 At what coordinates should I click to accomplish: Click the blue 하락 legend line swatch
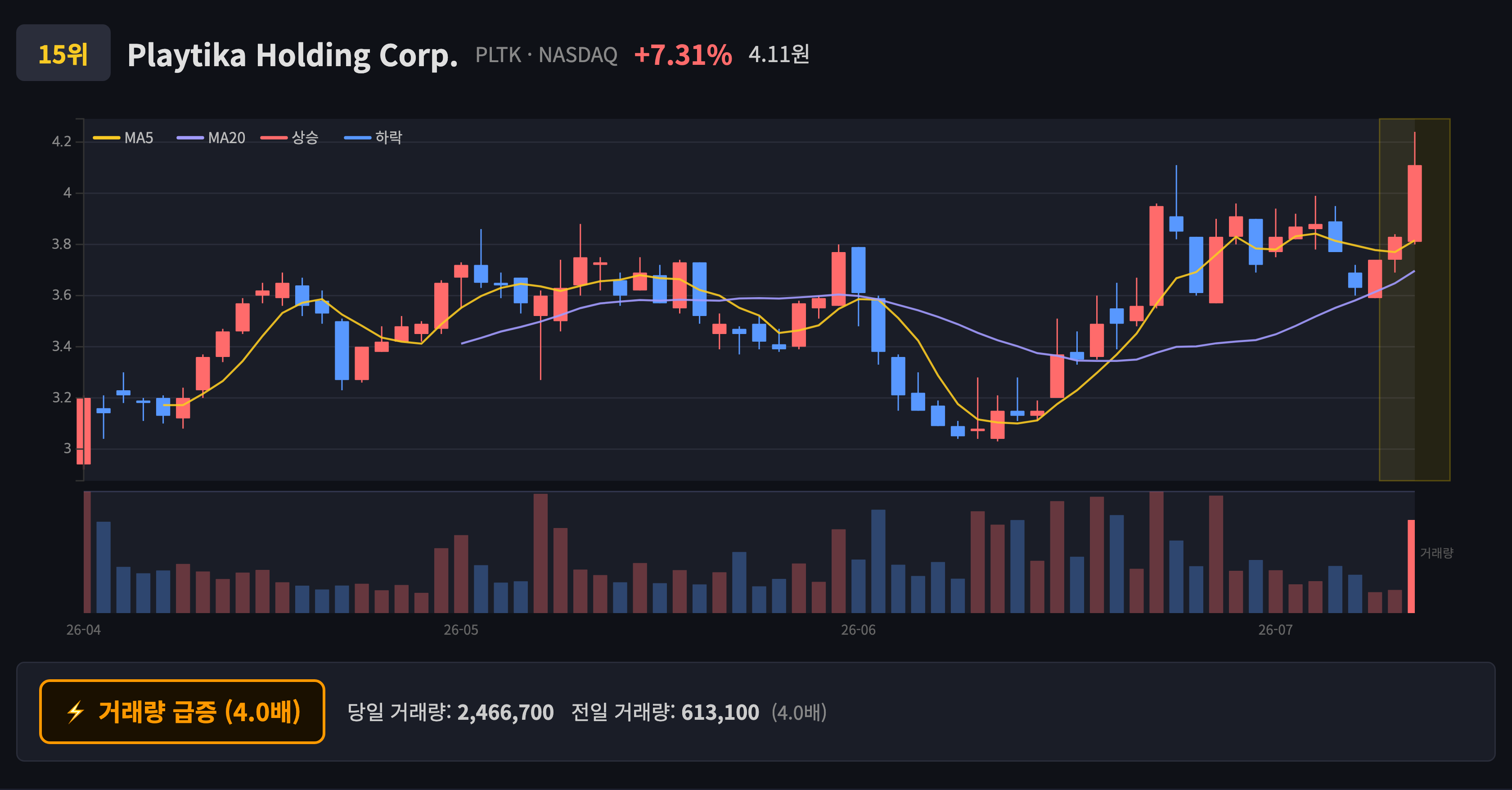357,138
